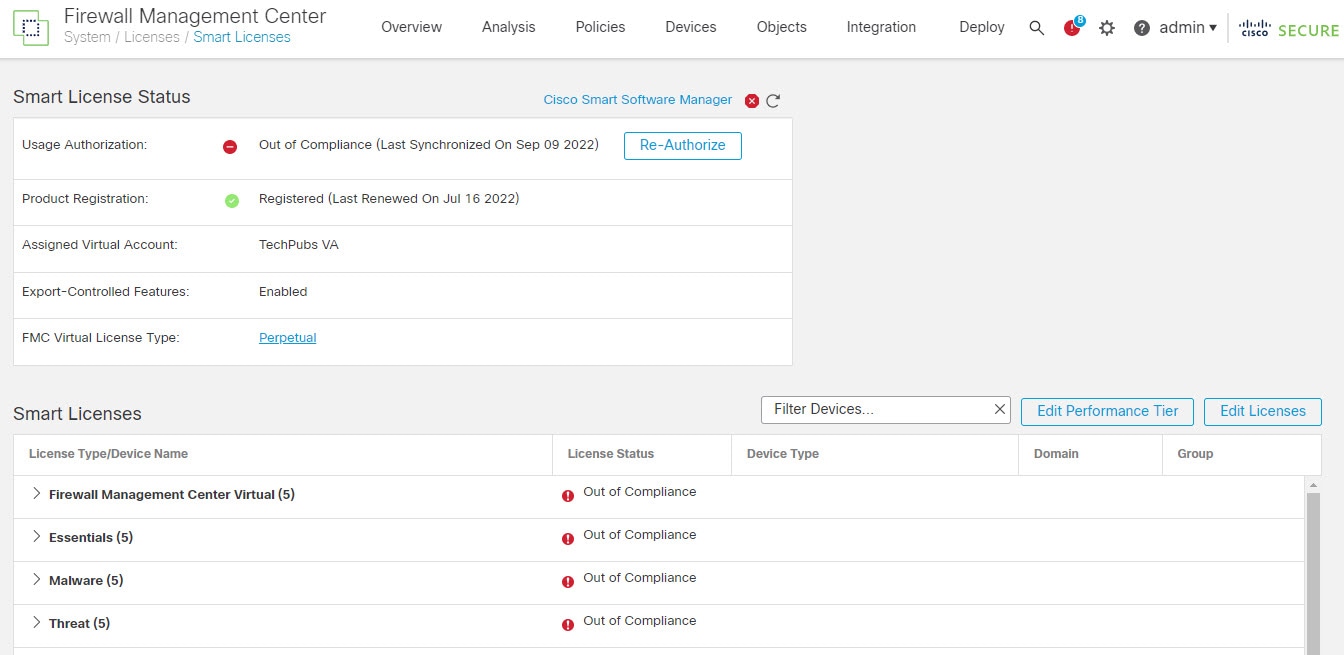The image size is (1344, 655).
Task: Click the Edit Licenses button
Action: click(x=1263, y=411)
